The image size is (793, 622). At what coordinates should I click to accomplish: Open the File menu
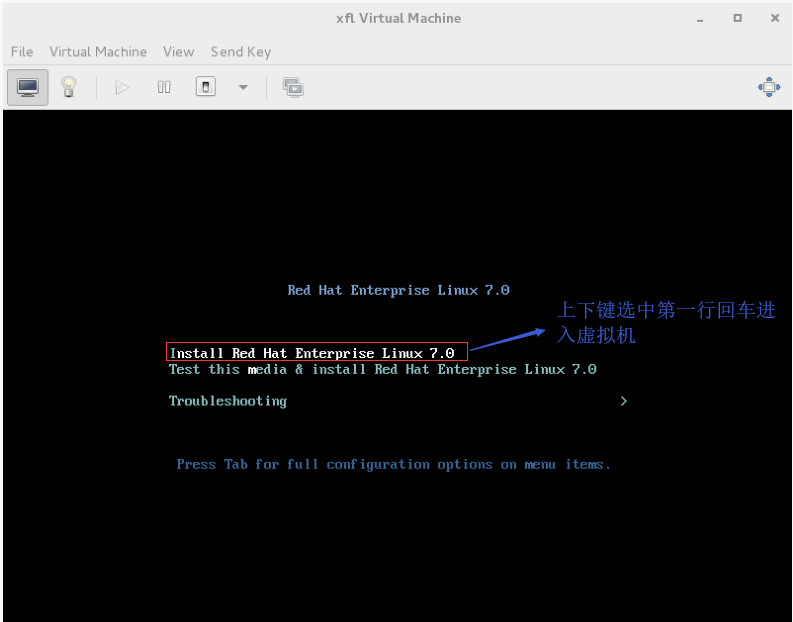tap(22, 52)
